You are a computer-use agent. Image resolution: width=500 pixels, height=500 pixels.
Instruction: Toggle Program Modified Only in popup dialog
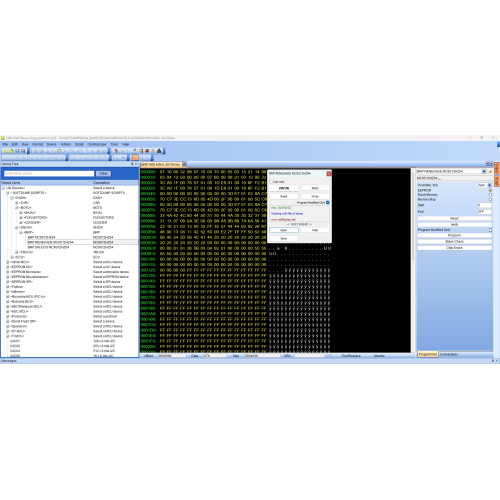(x=328, y=202)
